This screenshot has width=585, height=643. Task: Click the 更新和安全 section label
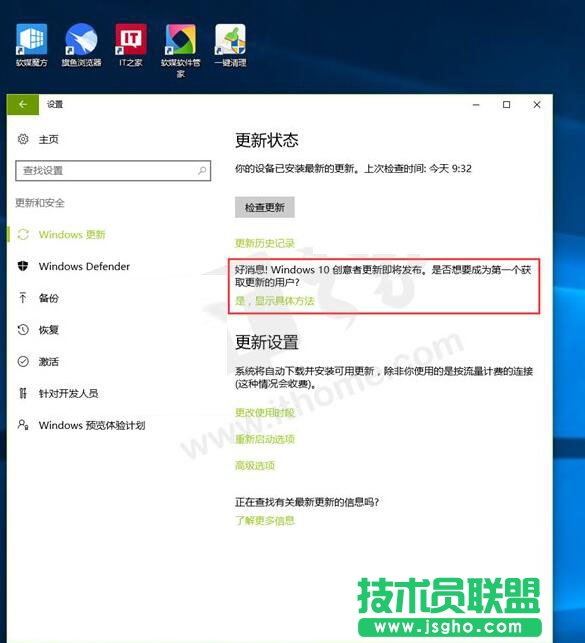40,203
